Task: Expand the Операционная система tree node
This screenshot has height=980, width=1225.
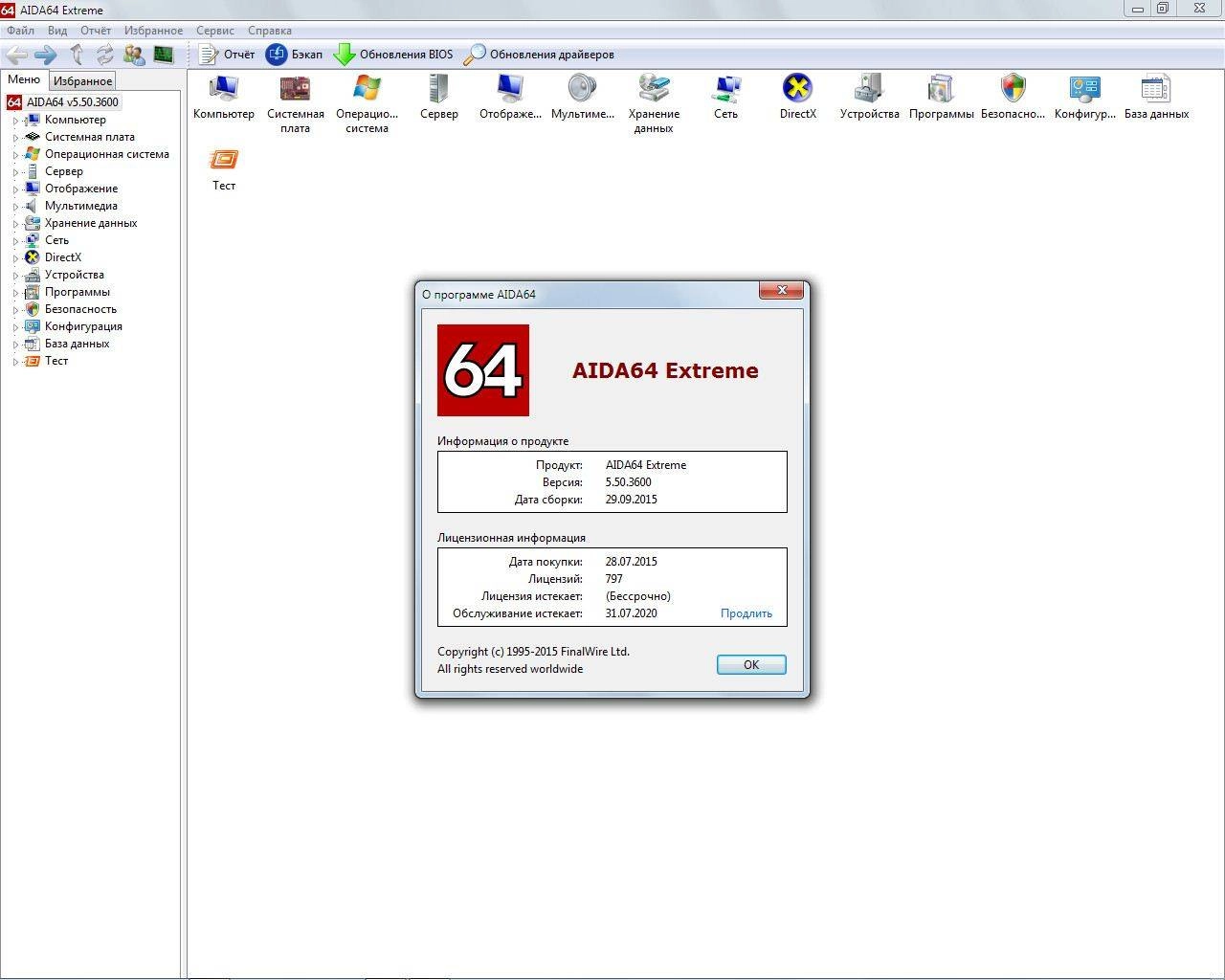Action: pos(15,155)
